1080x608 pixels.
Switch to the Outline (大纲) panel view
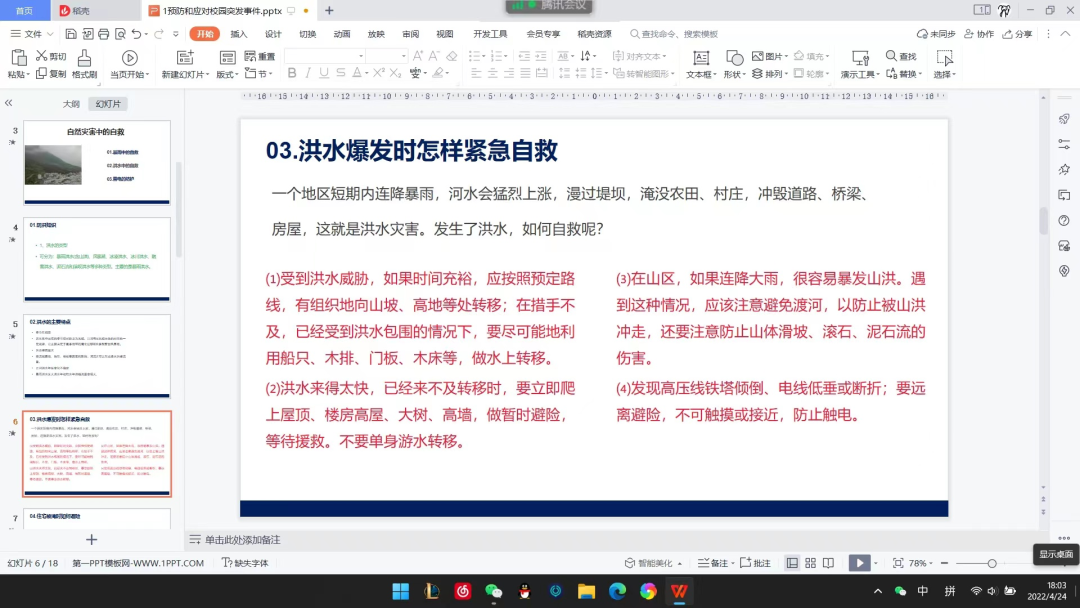coord(71,104)
